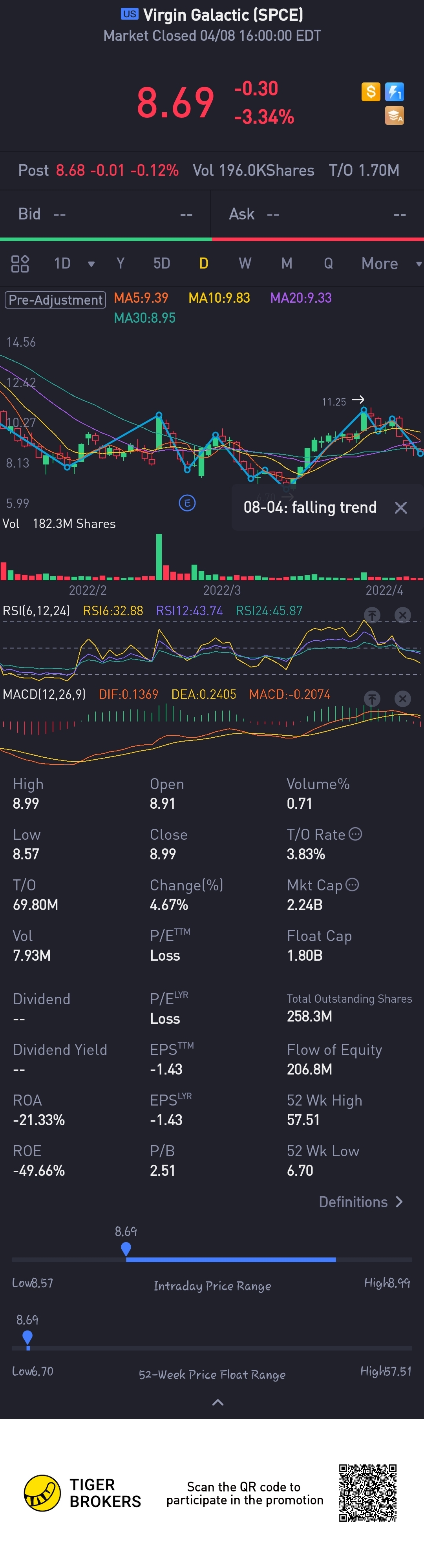Viewport: 424px width, 1568px height.
Task: Tap the orange dollar sign icon
Action: tap(371, 92)
